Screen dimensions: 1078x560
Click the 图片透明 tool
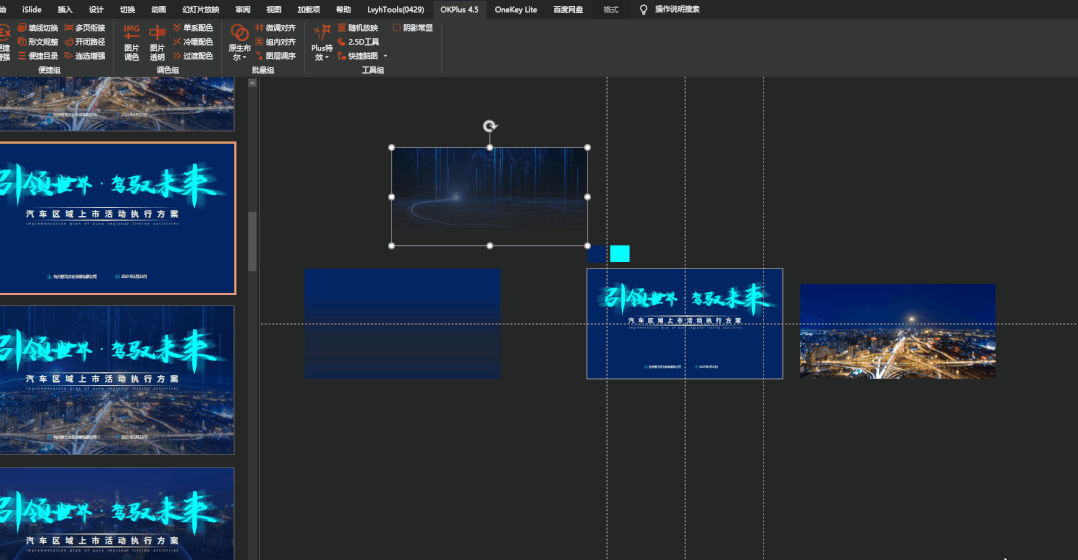(157, 42)
